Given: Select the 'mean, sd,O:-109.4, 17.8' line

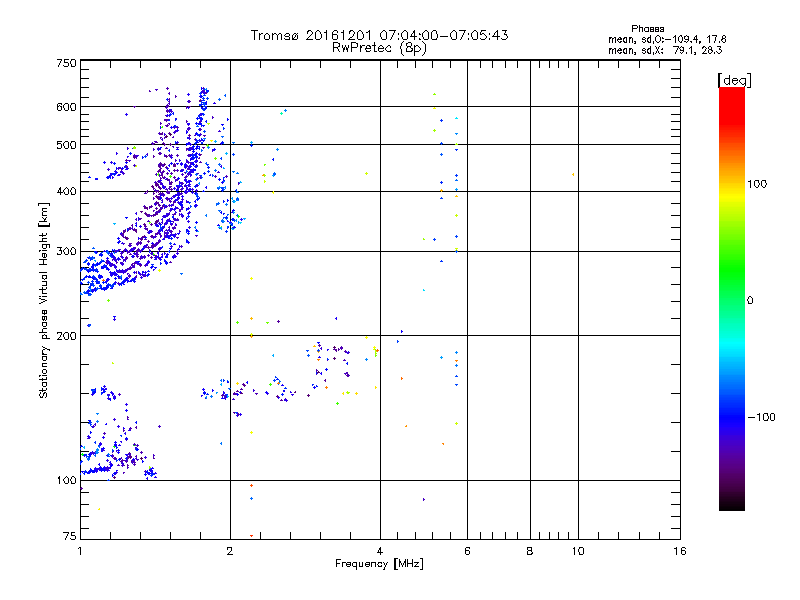Looking at the screenshot, I should 667,39.
